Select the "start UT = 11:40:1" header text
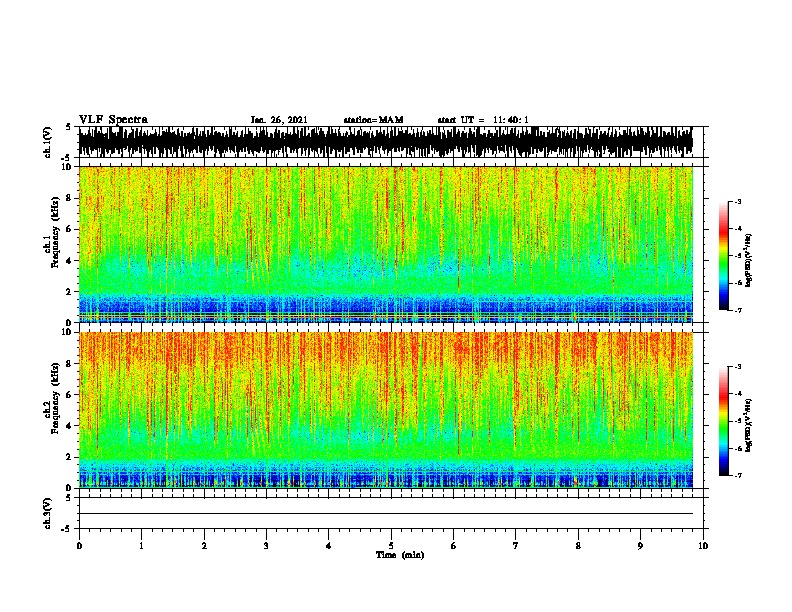Viewport: 792px width, 612px height. click(483, 120)
